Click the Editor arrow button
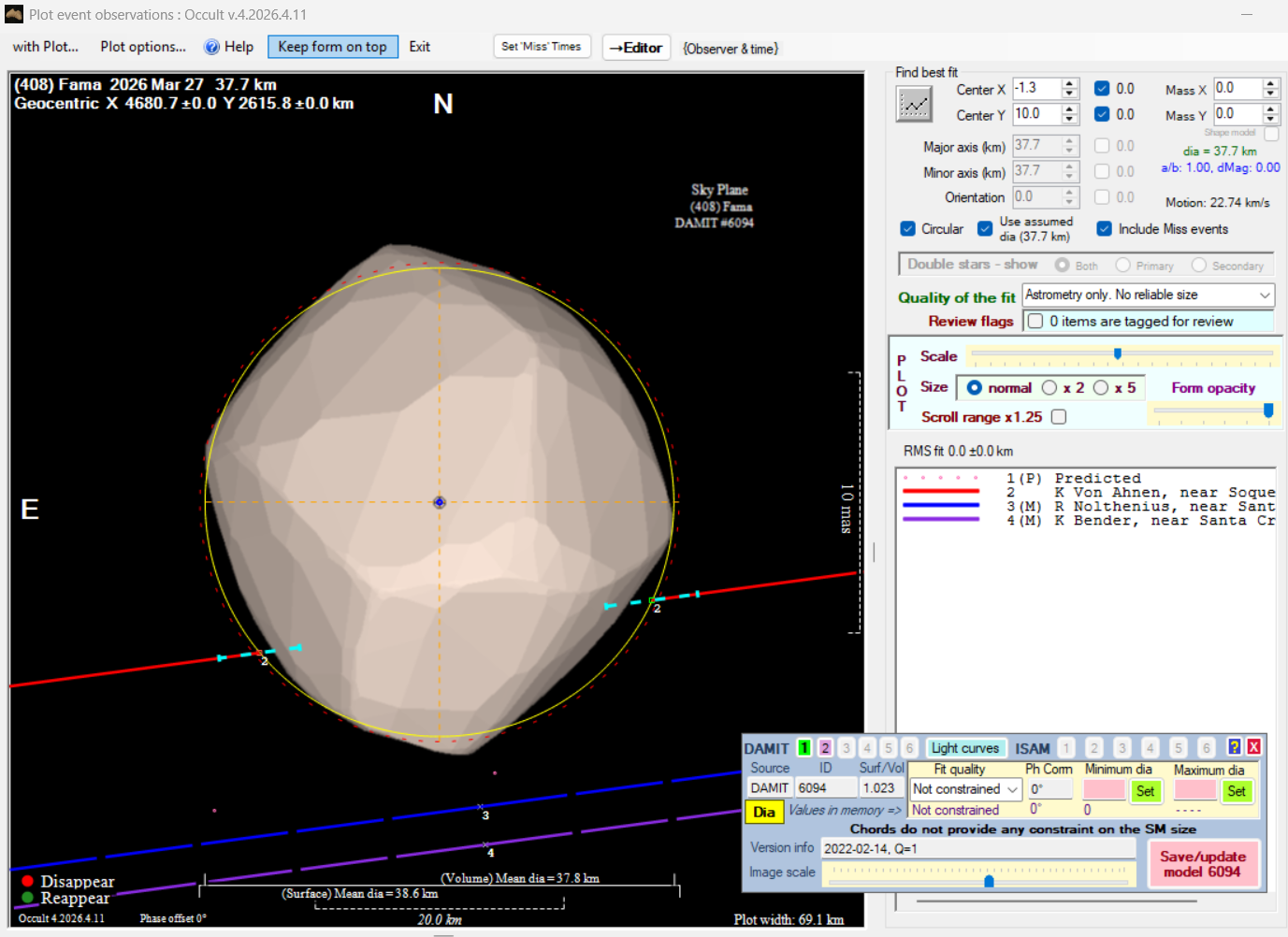The width and height of the screenshot is (1288, 937). (x=636, y=48)
